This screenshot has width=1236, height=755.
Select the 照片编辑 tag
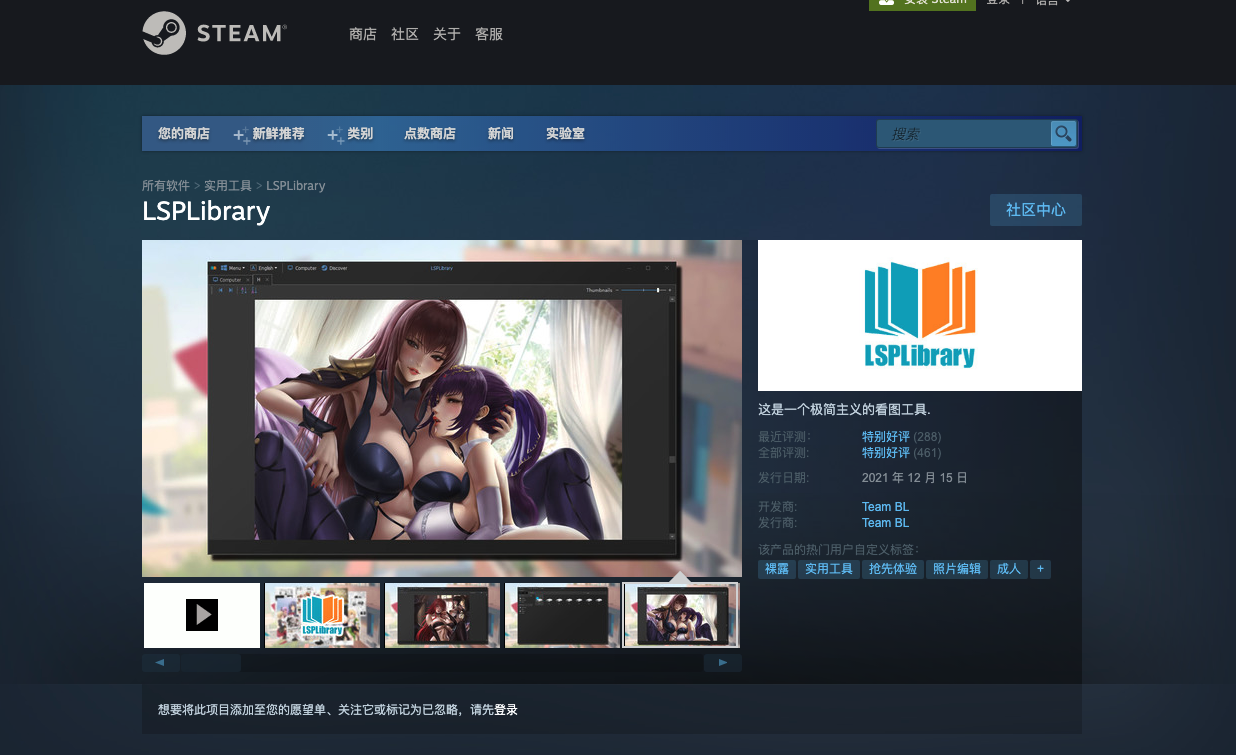pyautogui.click(x=957, y=569)
